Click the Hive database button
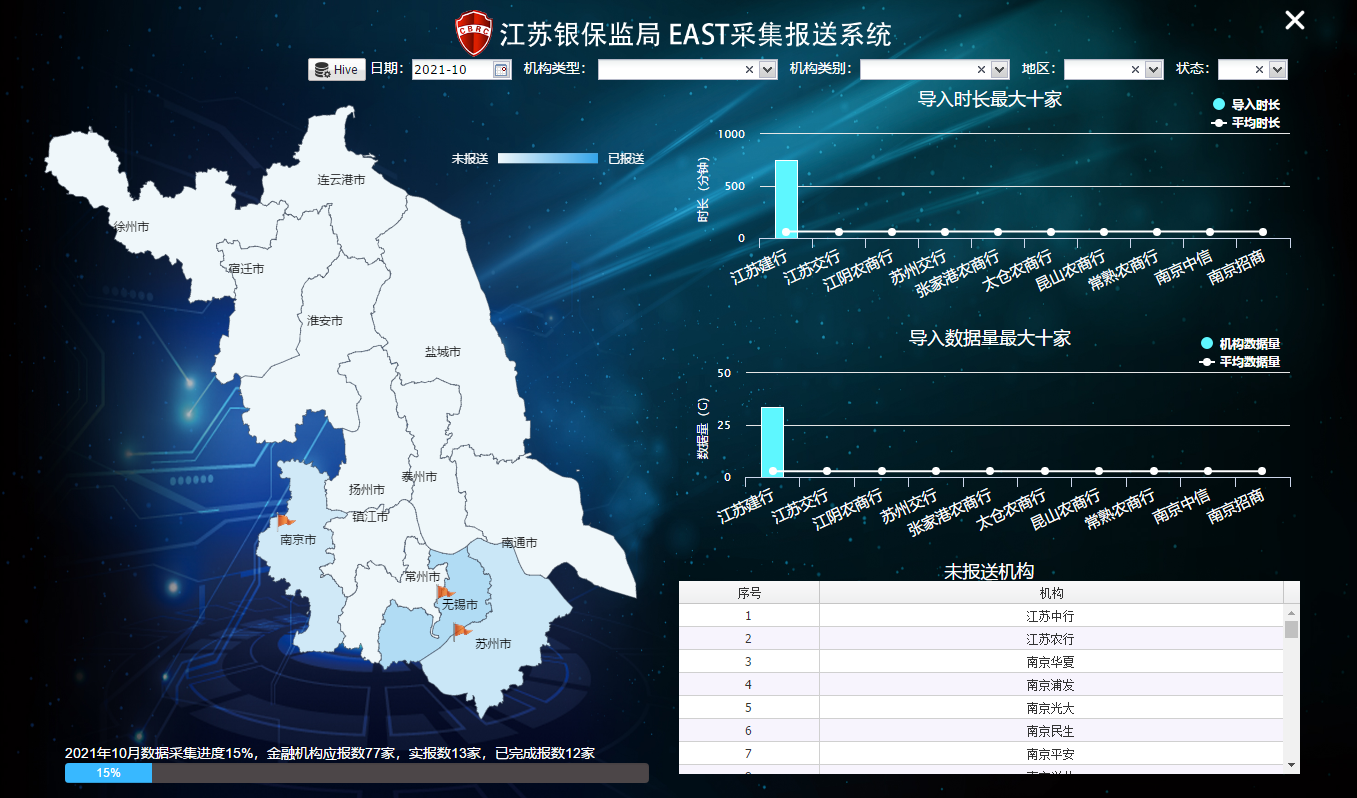Image resolution: width=1357 pixels, height=798 pixels. pyautogui.click(x=336, y=69)
